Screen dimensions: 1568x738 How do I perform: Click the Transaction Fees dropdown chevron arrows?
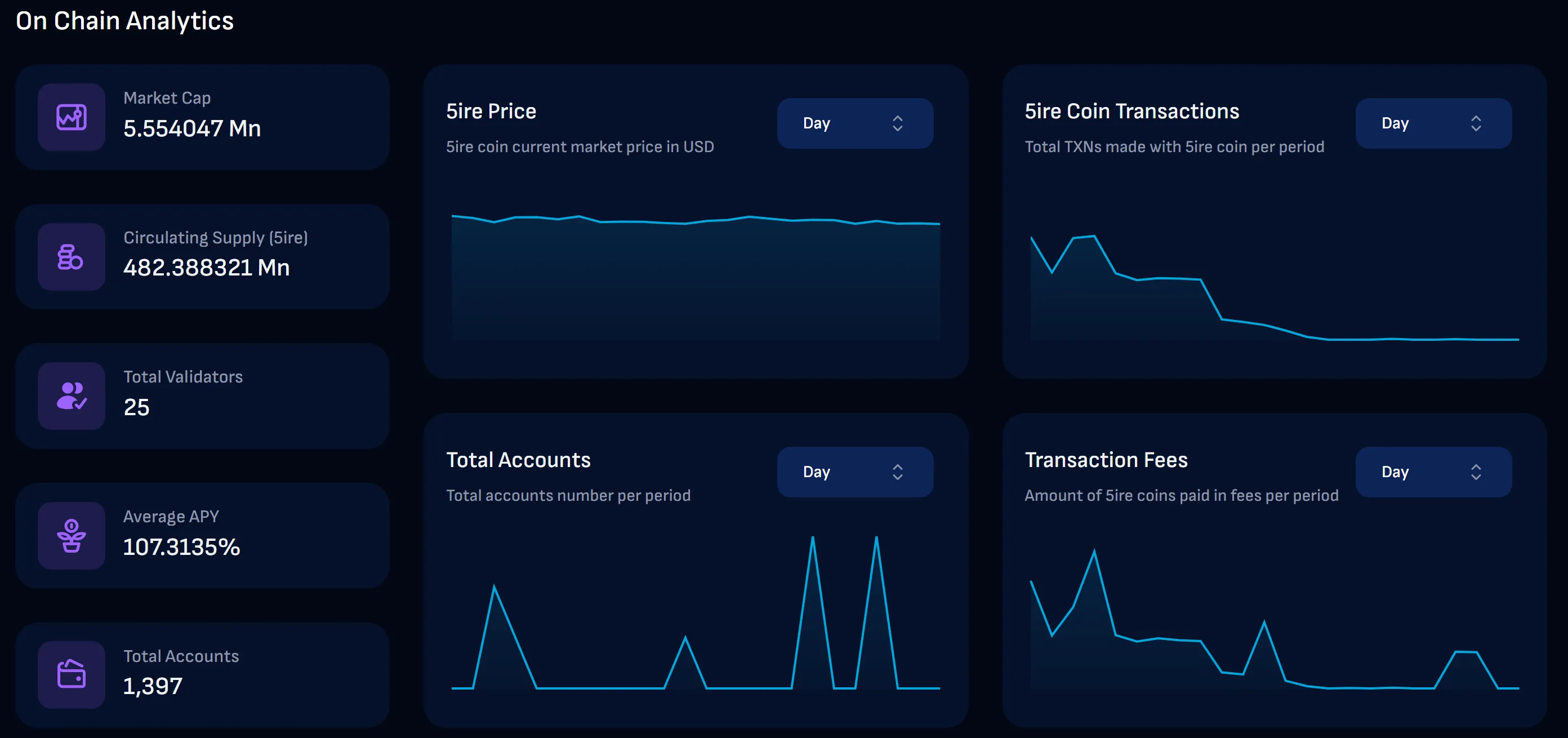pyautogui.click(x=1476, y=472)
